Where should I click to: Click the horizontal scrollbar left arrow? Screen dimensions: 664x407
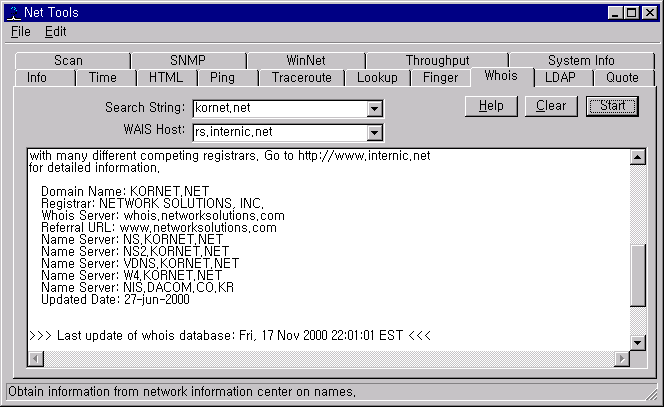[36, 359]
